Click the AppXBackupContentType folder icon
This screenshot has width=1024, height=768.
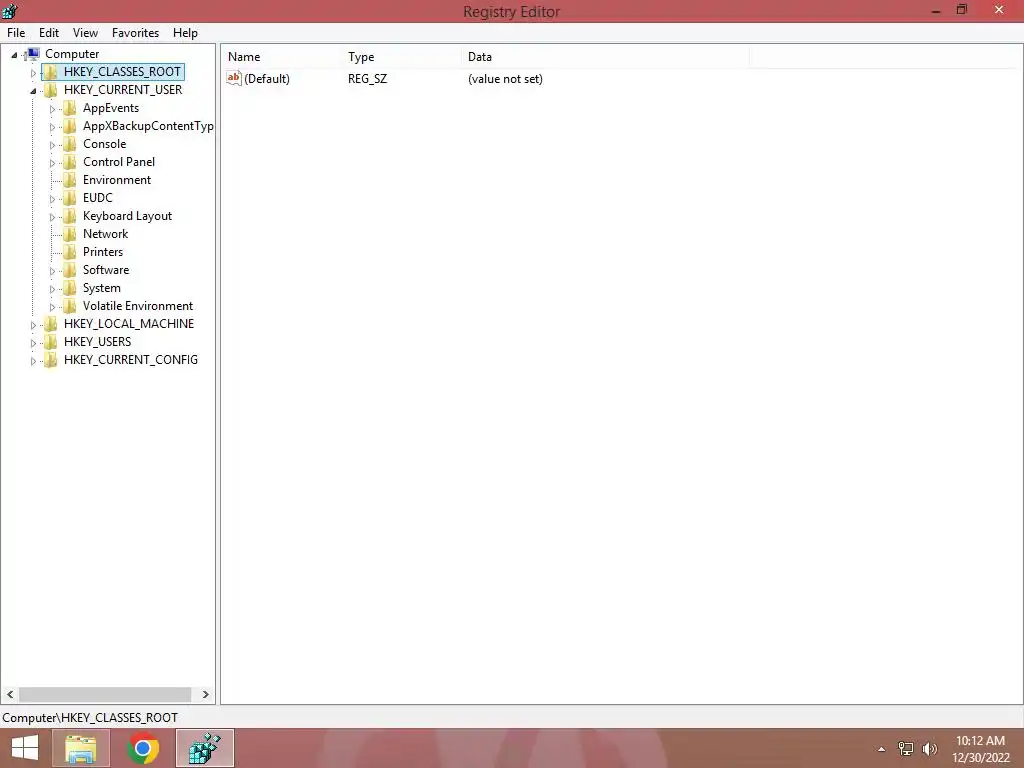tap(70, 126)
